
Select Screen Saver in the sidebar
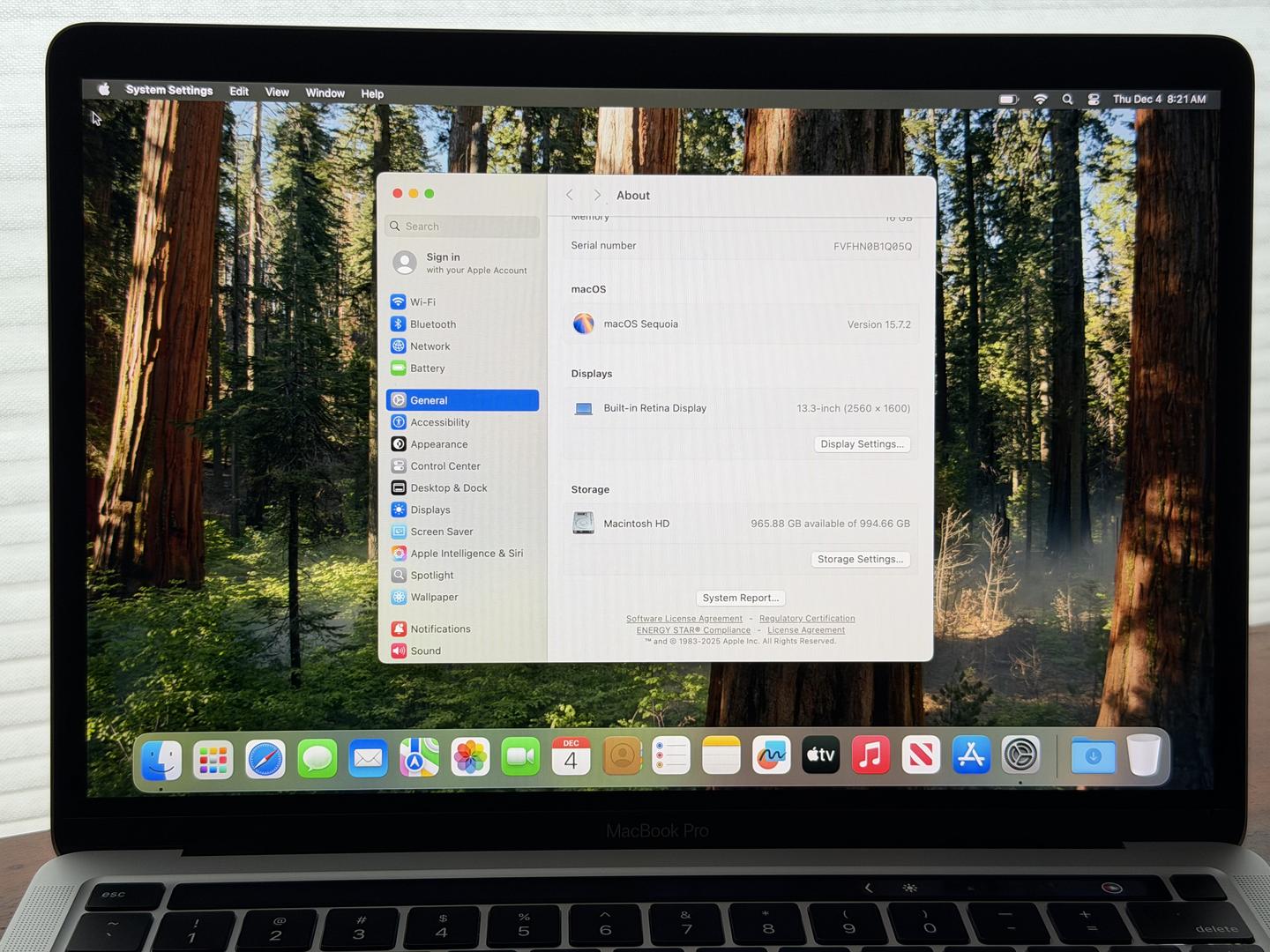462,532
